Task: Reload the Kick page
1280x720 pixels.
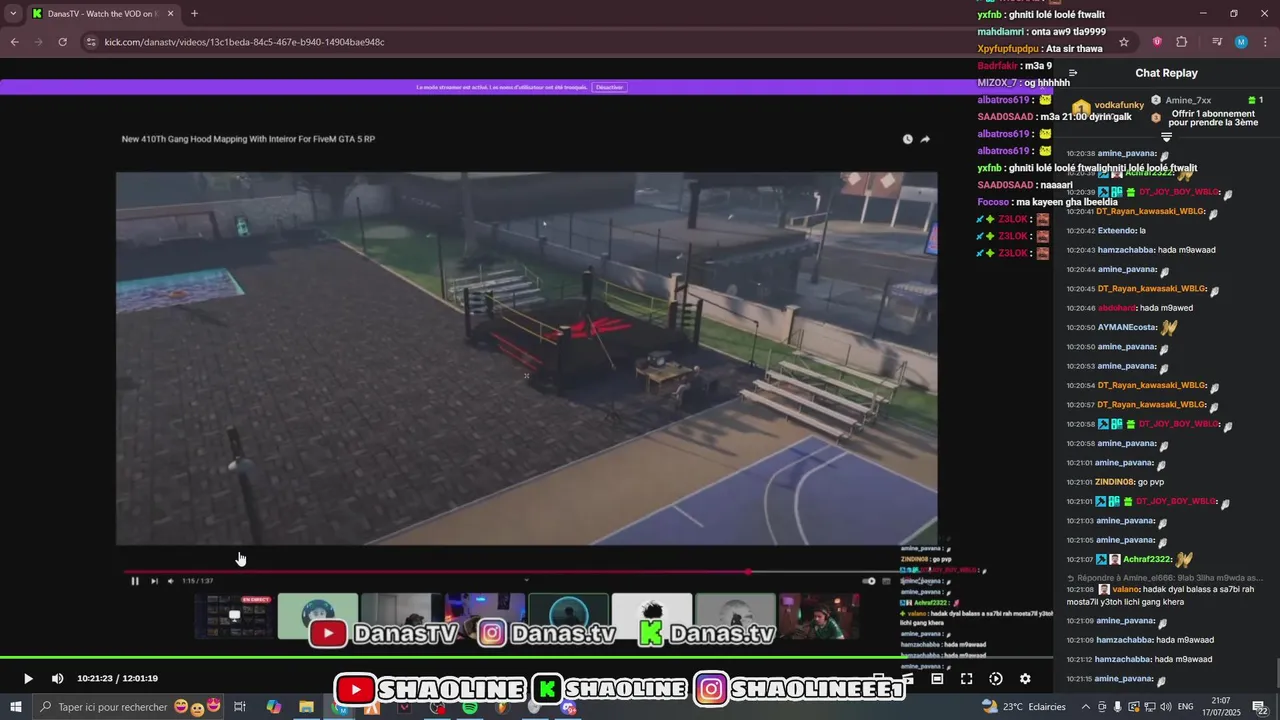Action: [62, 42]
